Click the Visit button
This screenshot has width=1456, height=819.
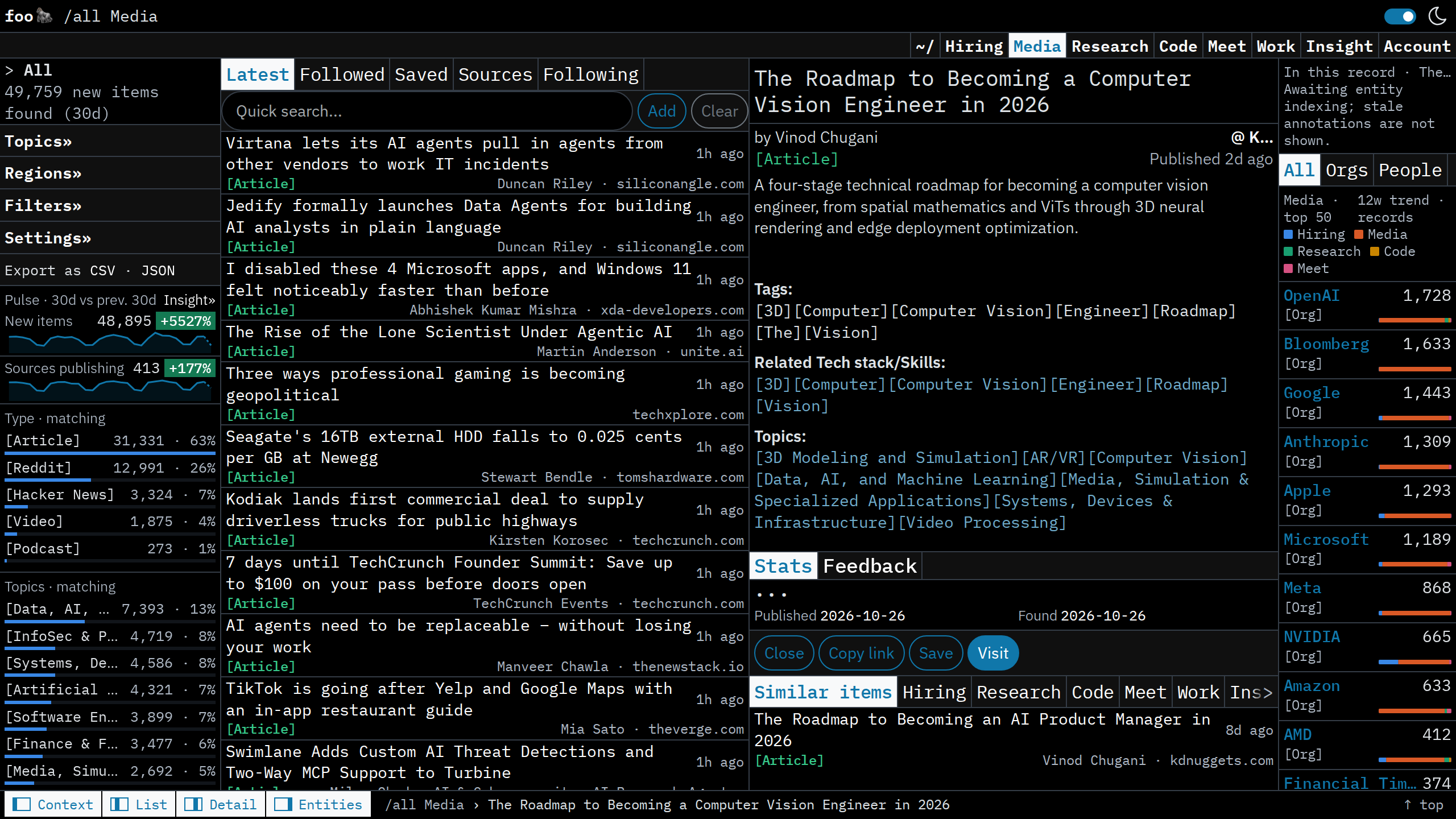coord(992,653)
